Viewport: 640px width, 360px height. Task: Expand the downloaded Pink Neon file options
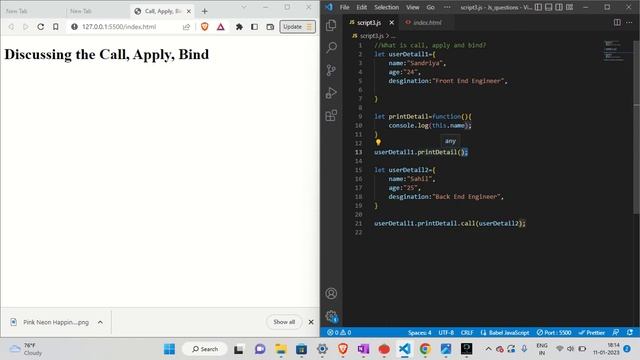[x=100, y=322]
